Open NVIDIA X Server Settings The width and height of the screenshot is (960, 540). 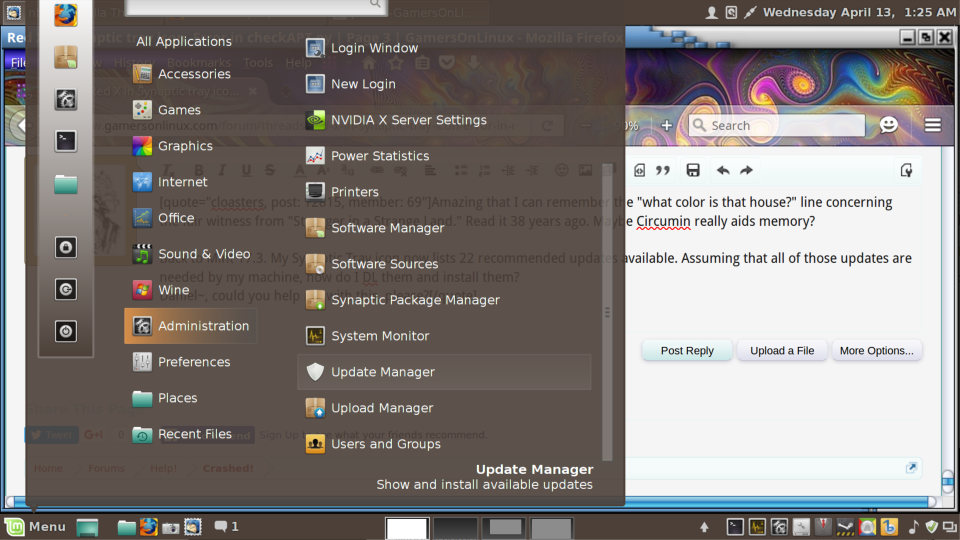point(444,120)
